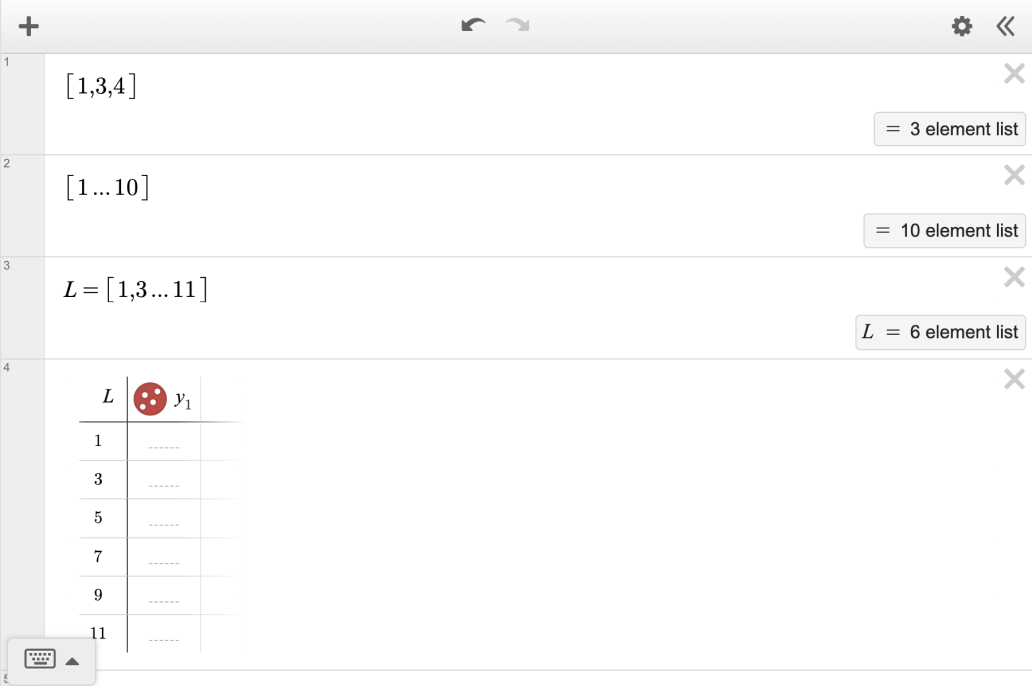Click the L column header in the table

106,397
